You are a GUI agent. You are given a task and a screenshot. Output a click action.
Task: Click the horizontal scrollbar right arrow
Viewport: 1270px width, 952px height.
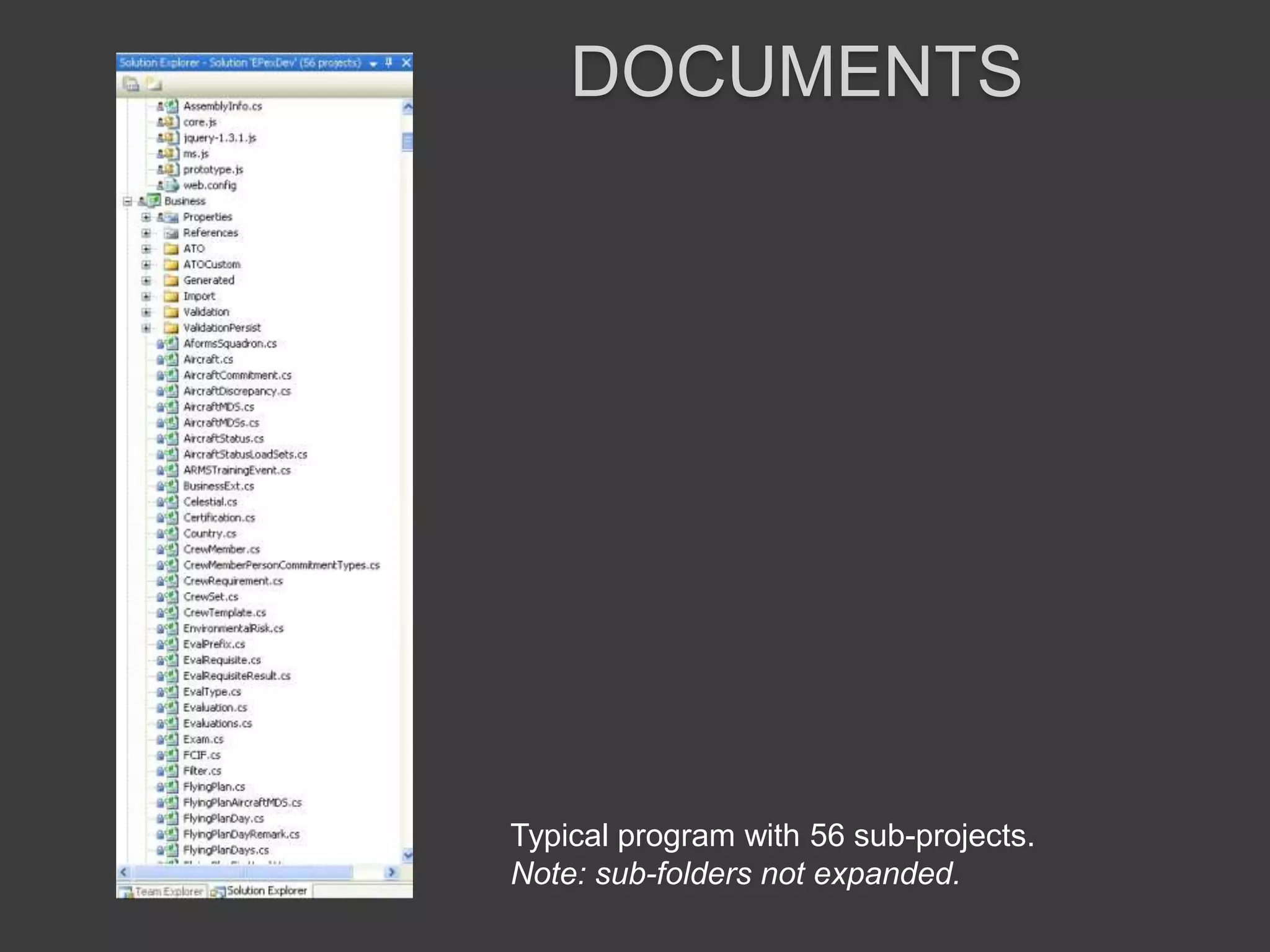pyautogui.click(x=391, y=873)
